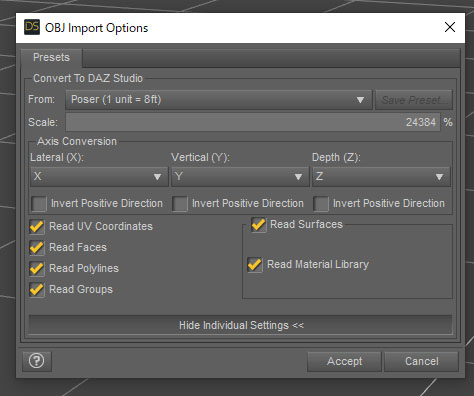Click the Scale: label
Viewport: 474px width, 396px height.
(x=43, y=122)
